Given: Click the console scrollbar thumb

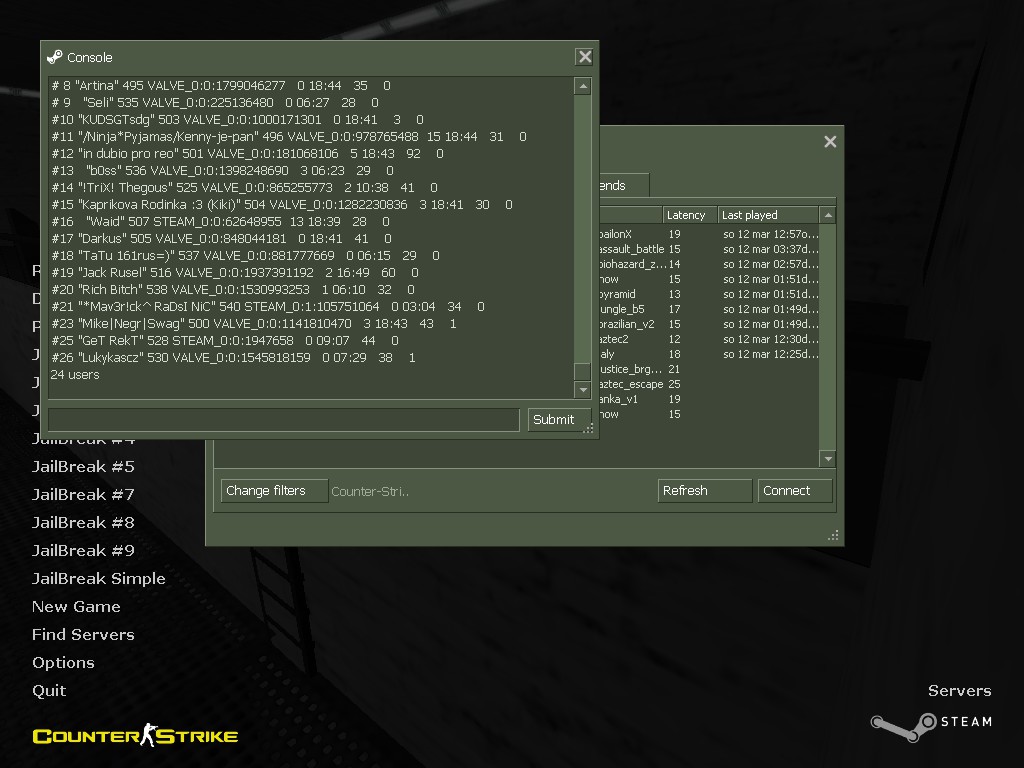Looking at the screenshot, I should (x=583, y=371).
